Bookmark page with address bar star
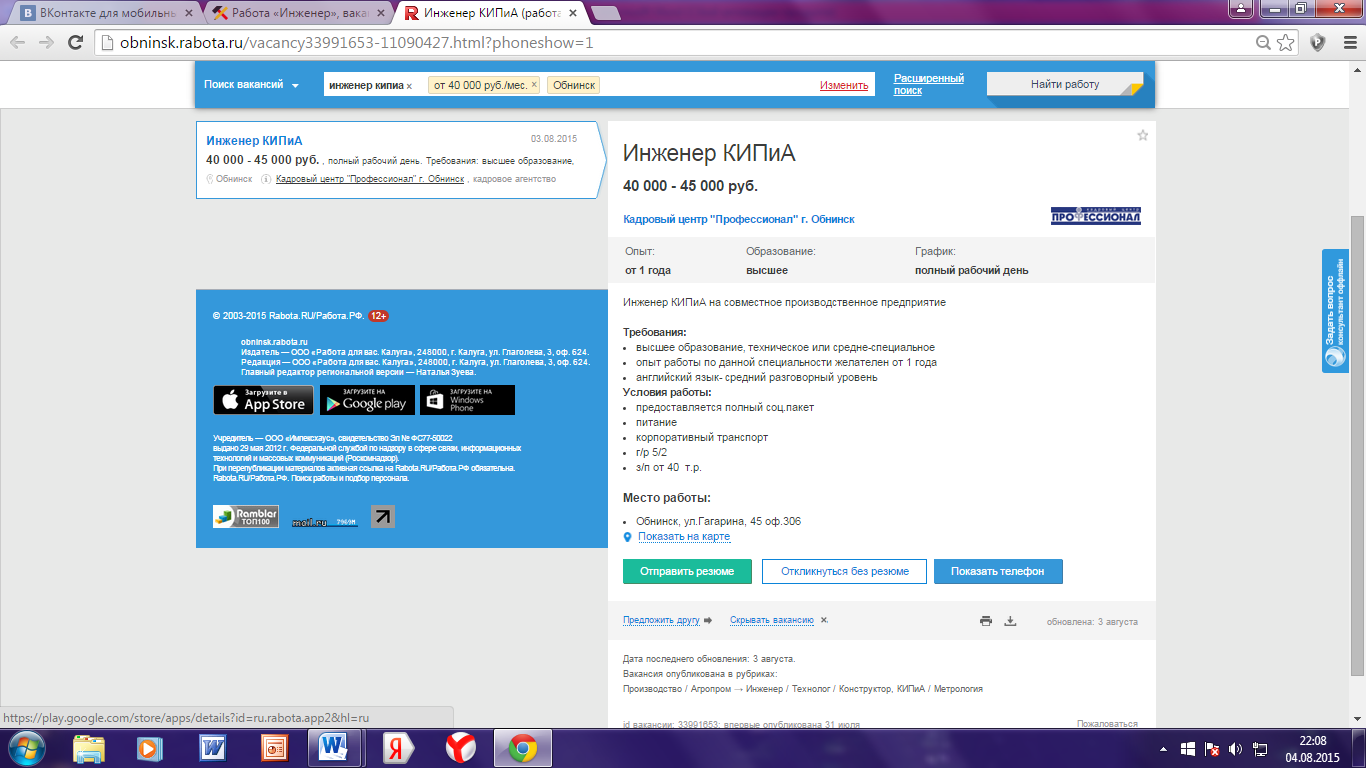This screenshot has height=768, width=1366. click(1286, 42)
